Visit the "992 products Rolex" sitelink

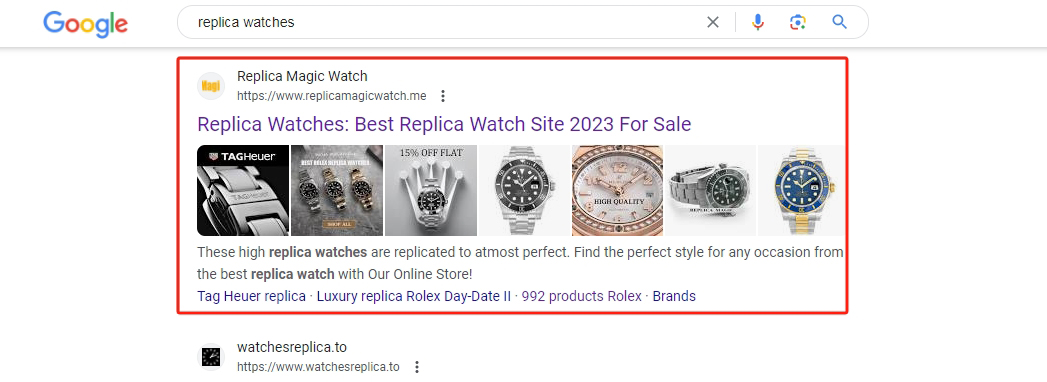[x=582, y=296]
